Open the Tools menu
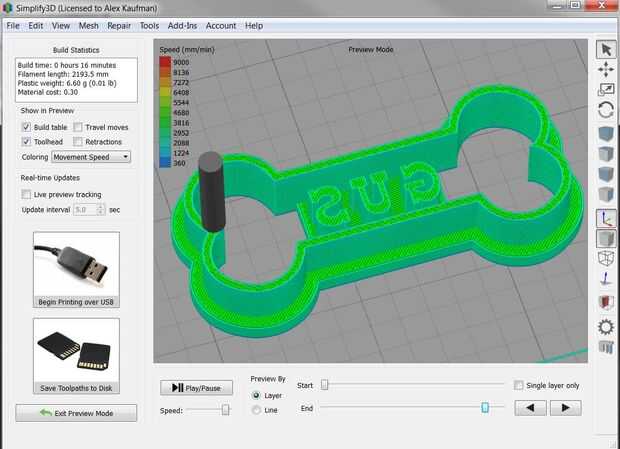620x449 pixels. point(149,26)
